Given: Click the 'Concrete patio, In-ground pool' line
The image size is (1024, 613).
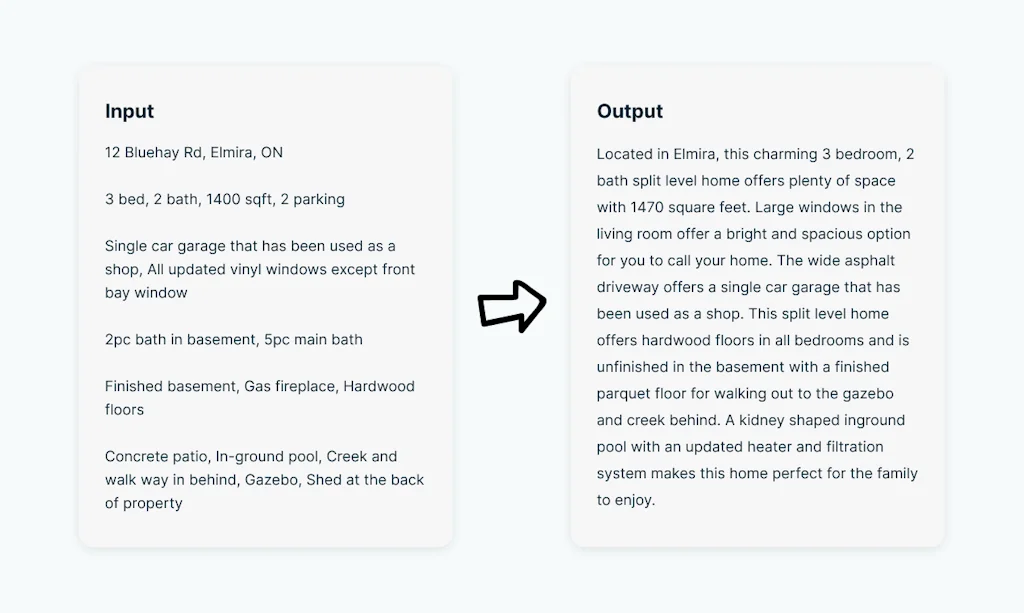Looking at the screenshot, I should point(250,456).
